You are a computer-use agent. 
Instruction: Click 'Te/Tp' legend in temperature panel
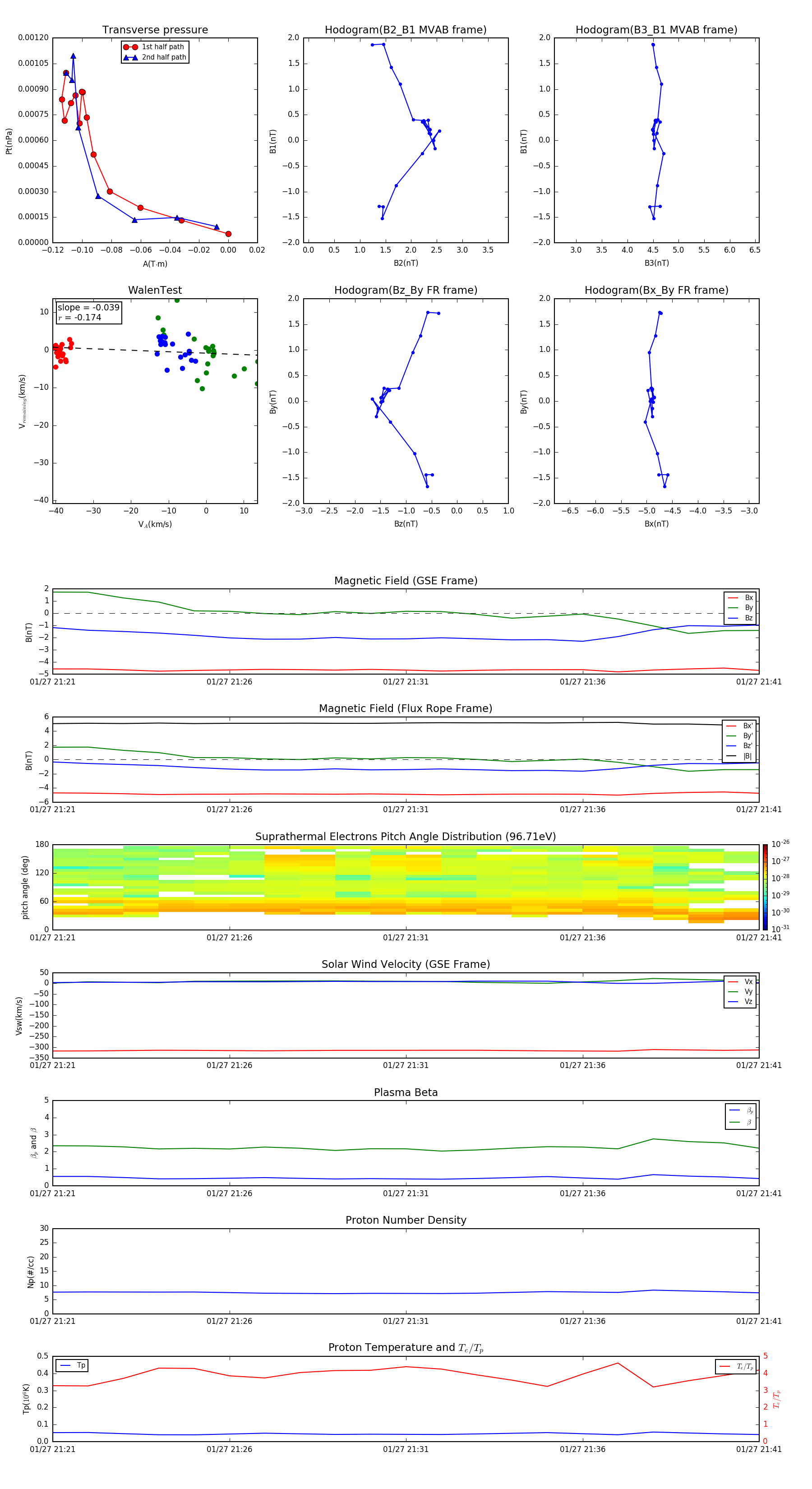[736, 1366]
